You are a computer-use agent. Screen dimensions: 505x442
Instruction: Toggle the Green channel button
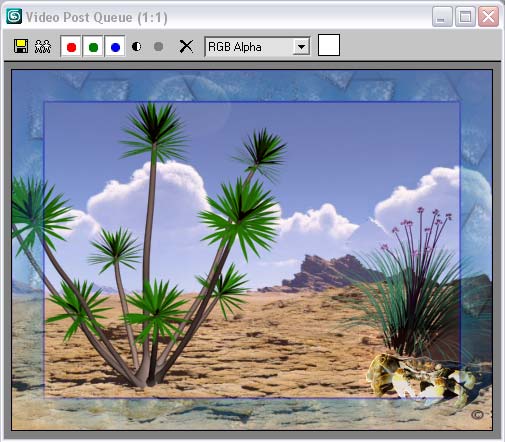tap(93, 47)
